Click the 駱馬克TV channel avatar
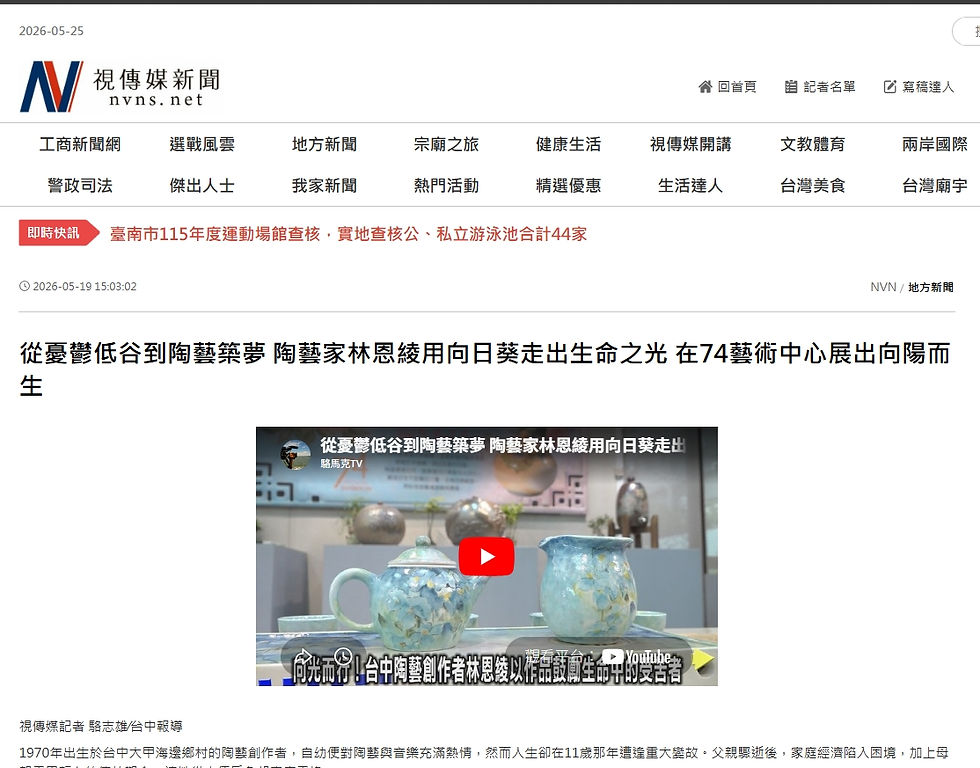The height and width of the screenshot is (768, 980). pos(296,454)
